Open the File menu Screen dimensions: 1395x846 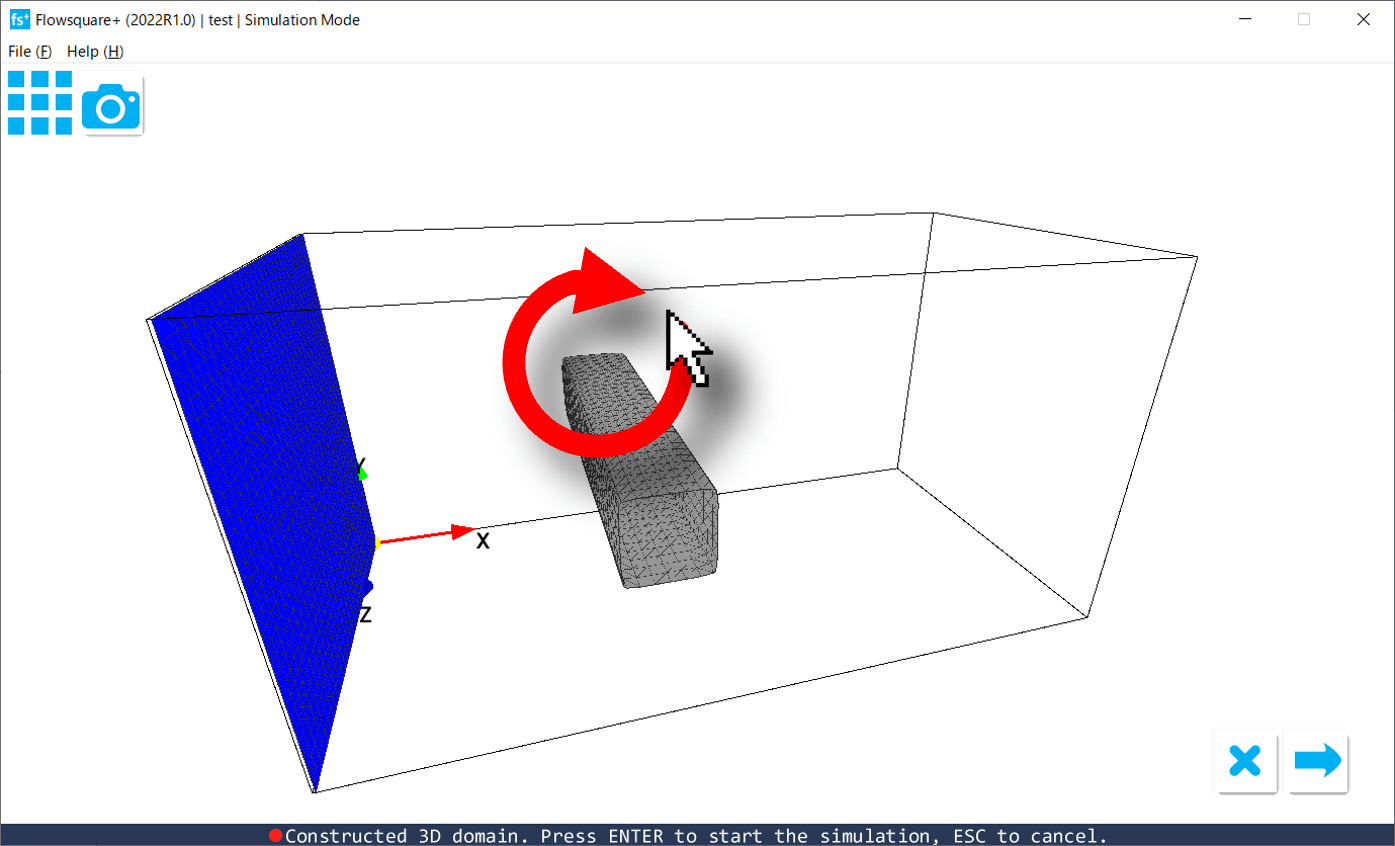29,51
